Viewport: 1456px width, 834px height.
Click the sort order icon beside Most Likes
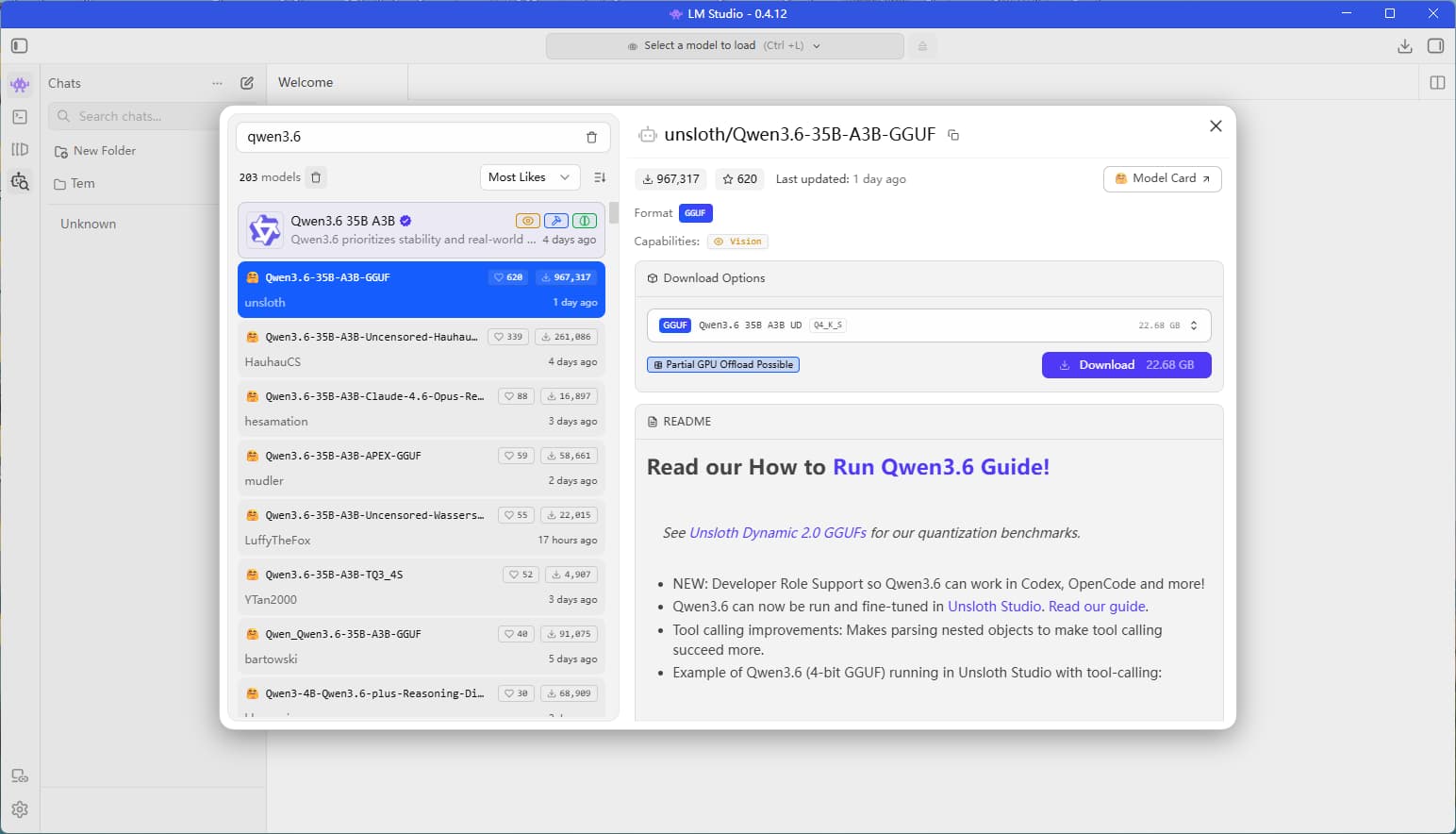point(600,177)
